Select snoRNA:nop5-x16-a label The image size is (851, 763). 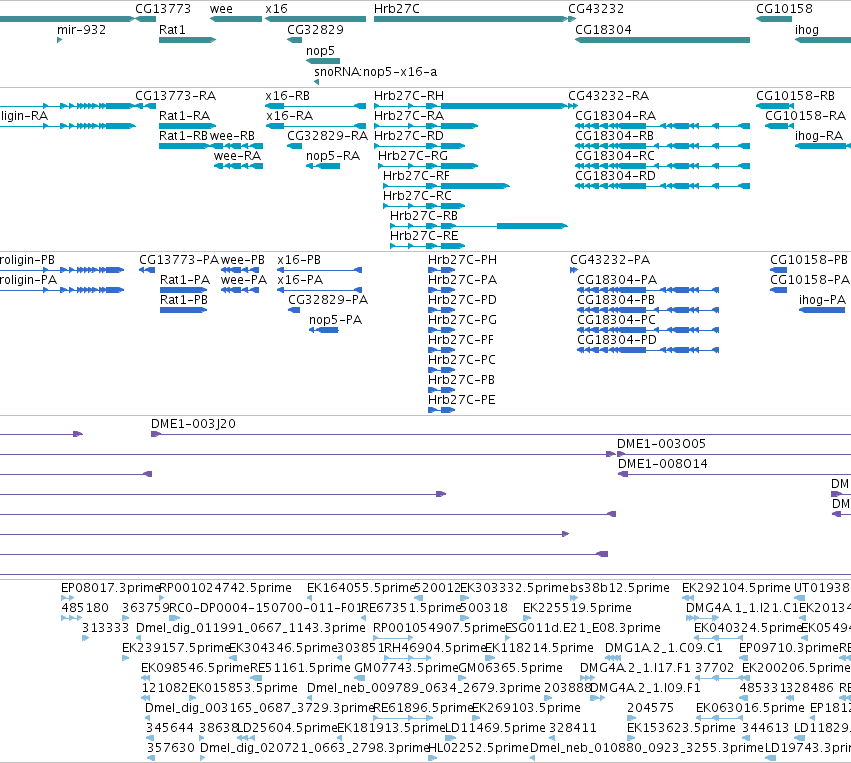coord(376,72)
